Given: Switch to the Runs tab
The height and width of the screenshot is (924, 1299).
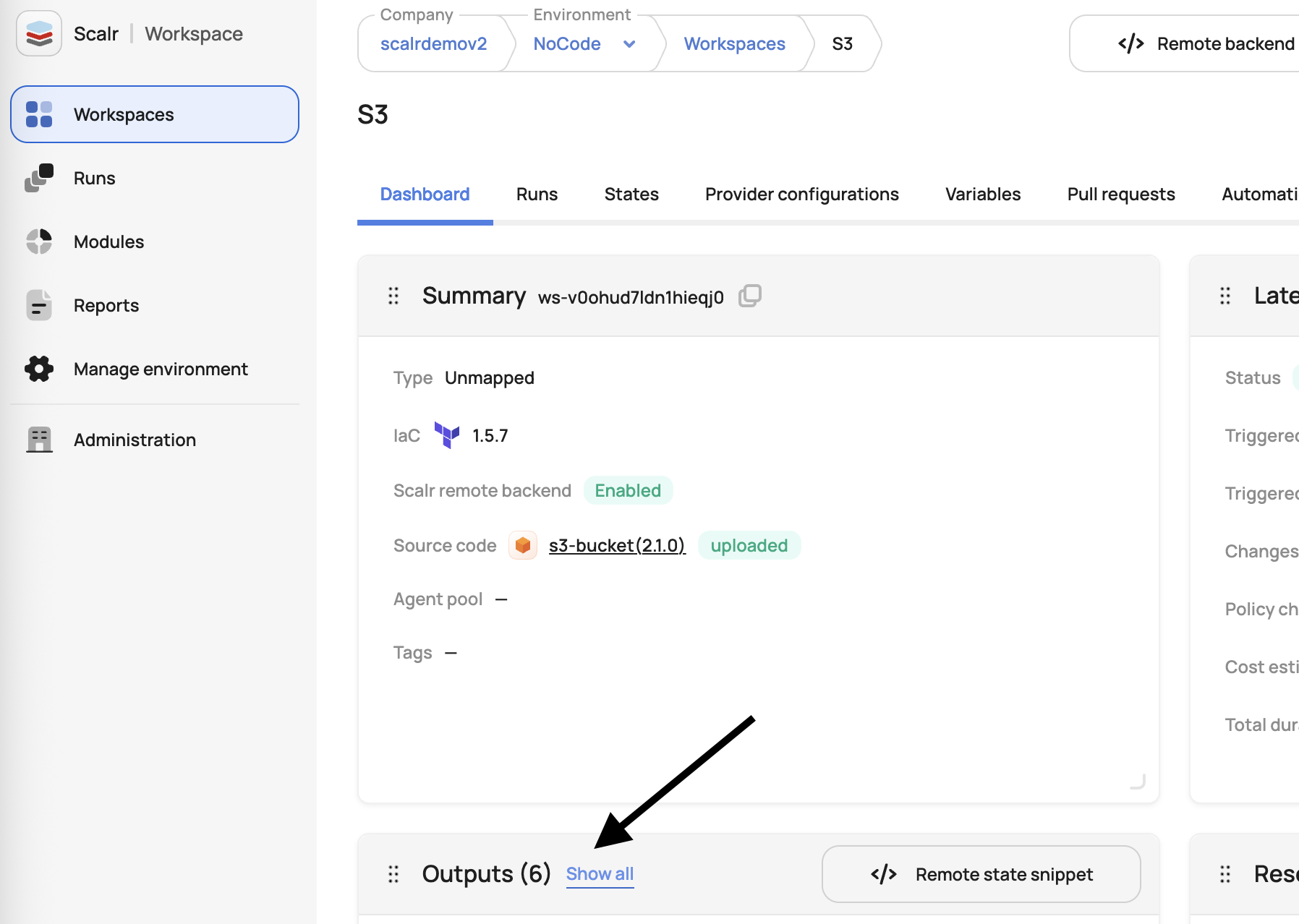Looking at the screenshot, I should click(x=537, y=194).
